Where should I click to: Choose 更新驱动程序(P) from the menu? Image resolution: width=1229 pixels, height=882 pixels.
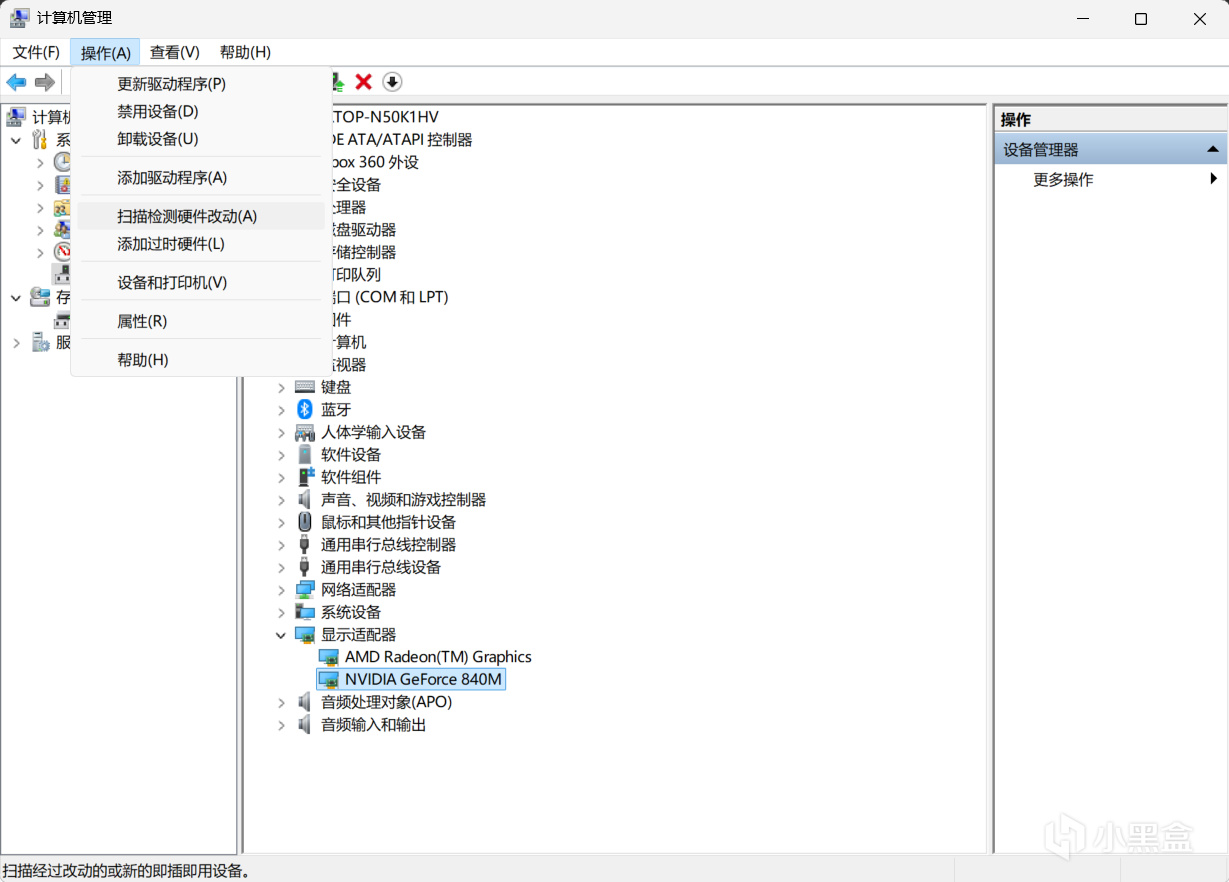[x=200, y=84]
